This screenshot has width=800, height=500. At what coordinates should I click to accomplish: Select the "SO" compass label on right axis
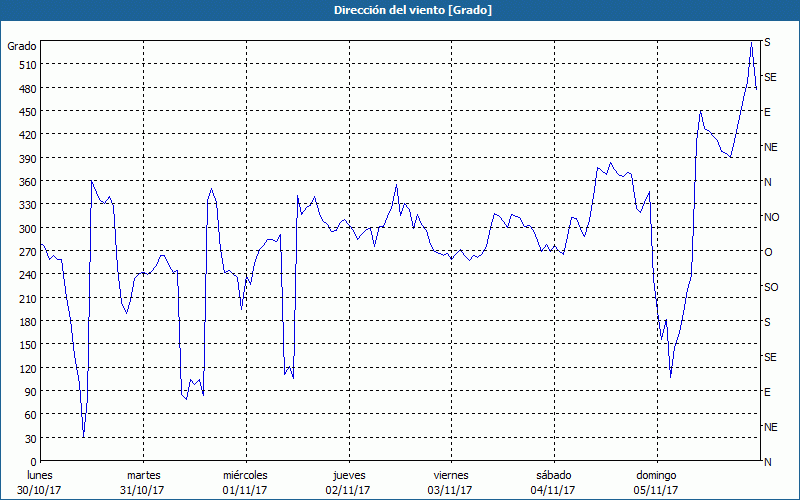point(771,287)
